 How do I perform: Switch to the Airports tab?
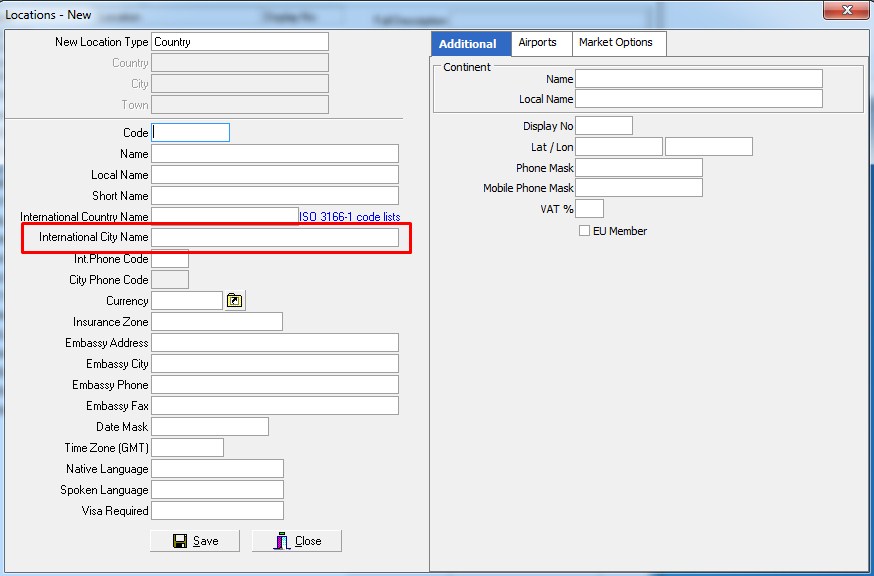[x=537, y=43]
